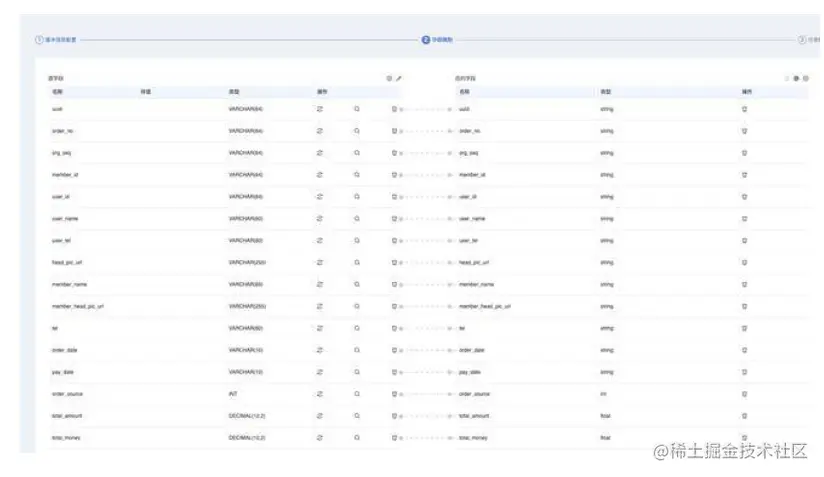This screenshot has width=824, height=477.
Task: Click swap icon in source order_source row
Action: click(x=320, y=394)
